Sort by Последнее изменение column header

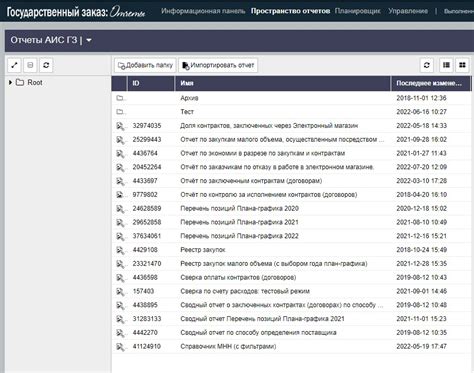[x=430, y=83]
